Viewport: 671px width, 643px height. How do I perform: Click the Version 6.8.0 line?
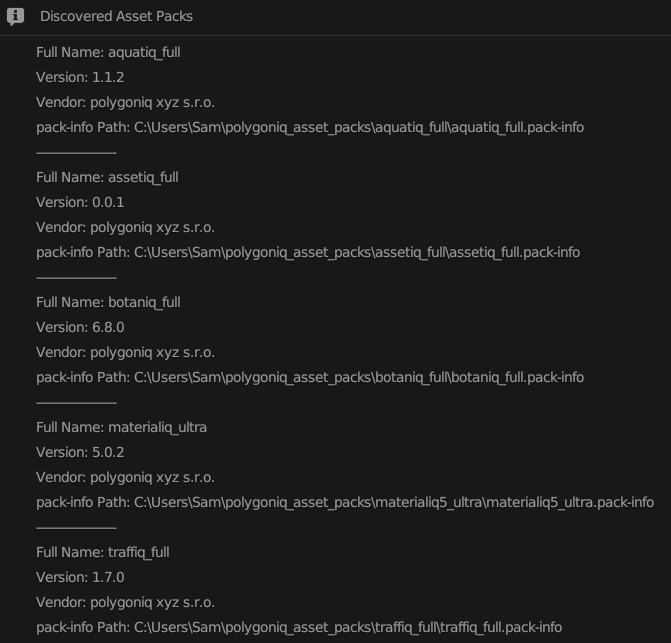point(80,327)
